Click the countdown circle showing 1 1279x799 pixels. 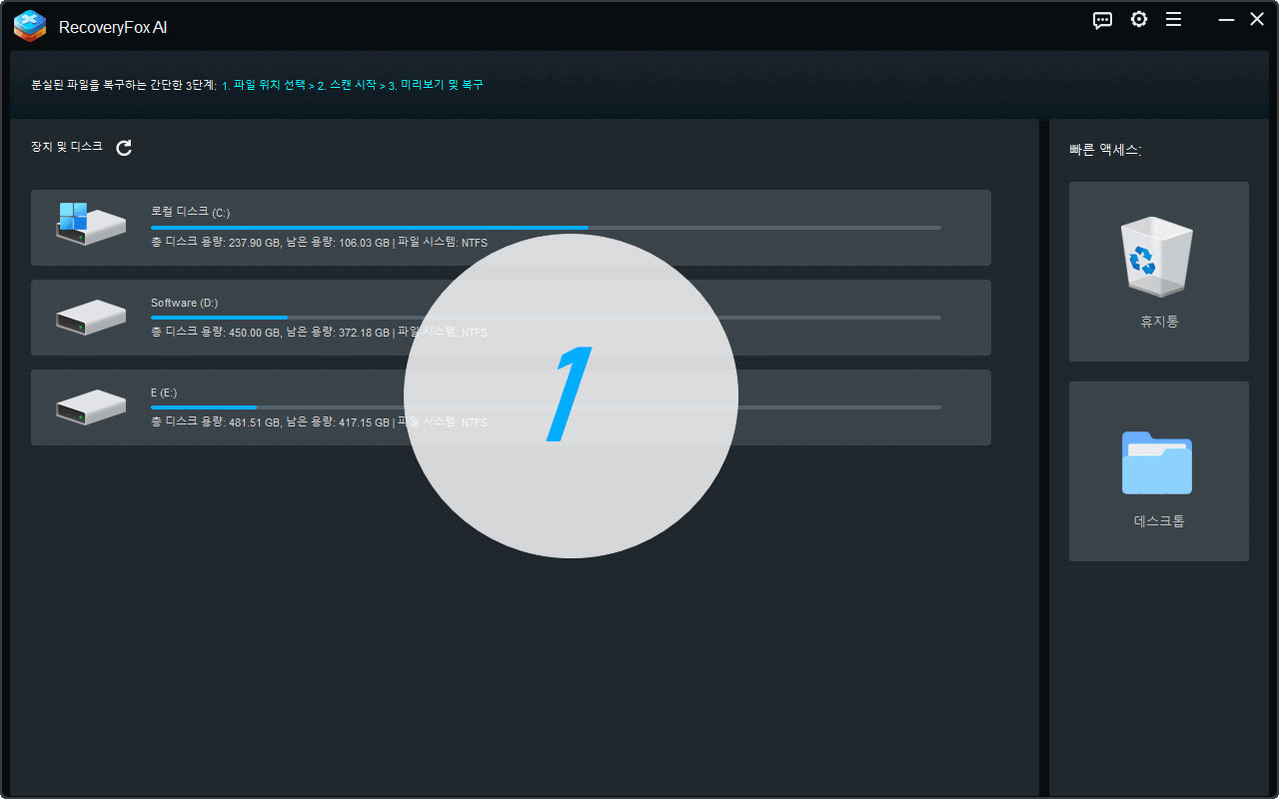pyautogui.click(x=570, y=396)
